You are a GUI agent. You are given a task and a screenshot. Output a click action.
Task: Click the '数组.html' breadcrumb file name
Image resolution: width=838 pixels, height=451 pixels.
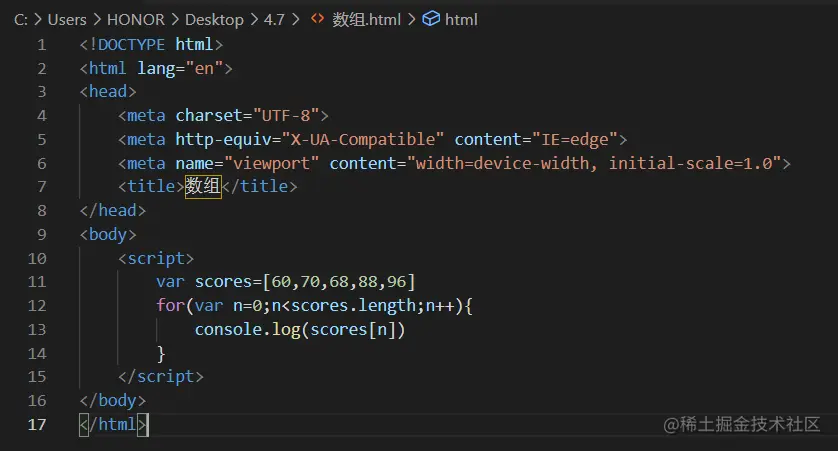coord(366,20)
